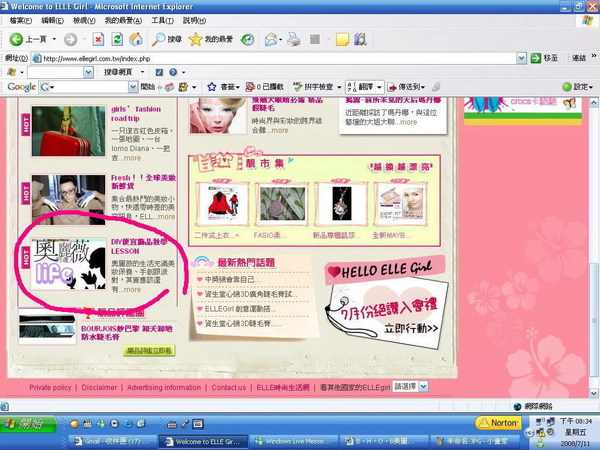Click the Advertising information link

click(x=164, y=387)
